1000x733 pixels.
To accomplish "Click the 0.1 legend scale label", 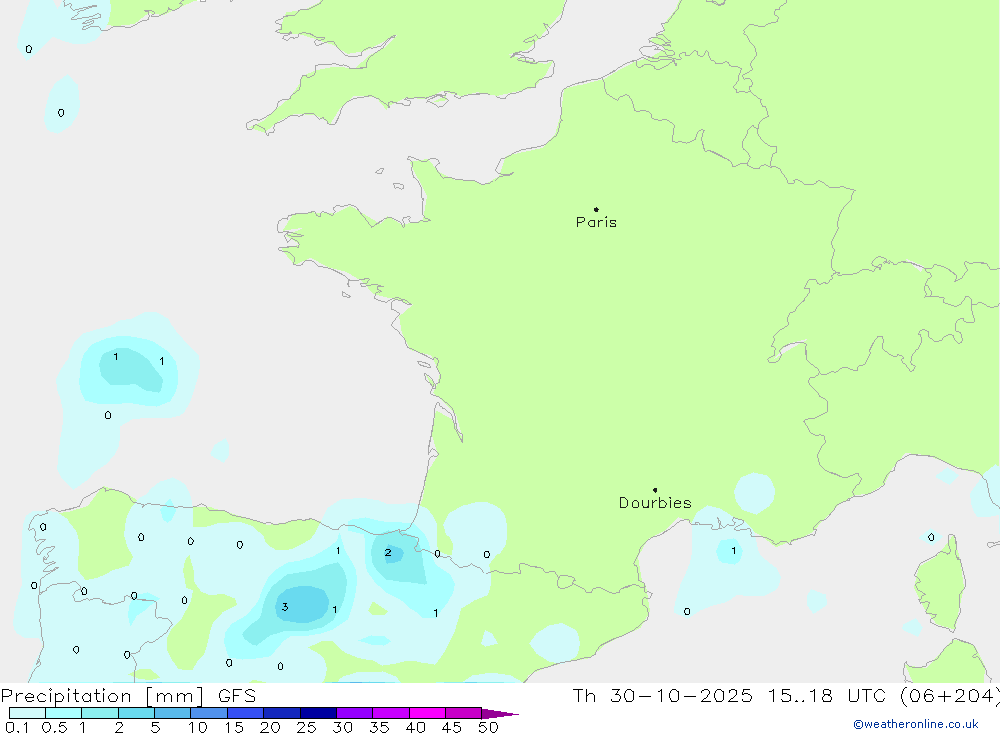I will [x=17, y=727].
